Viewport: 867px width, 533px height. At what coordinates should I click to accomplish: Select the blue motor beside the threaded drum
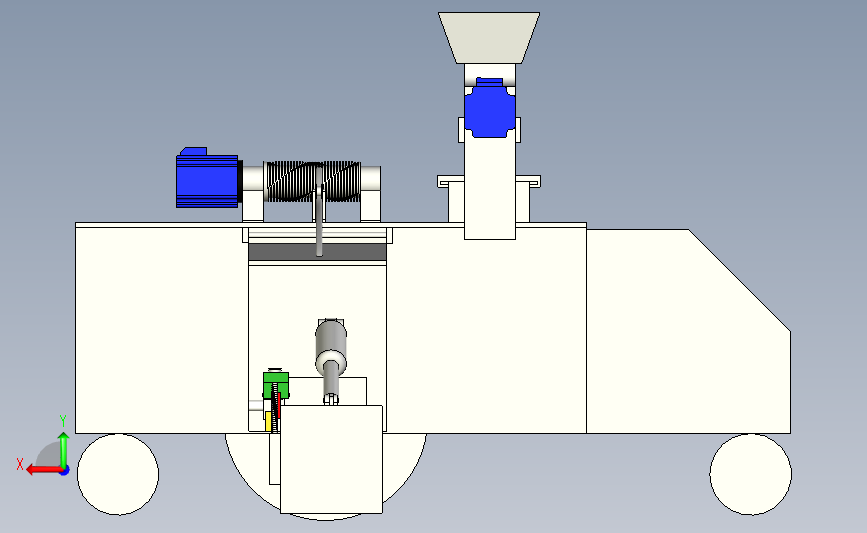pos(207,178)
